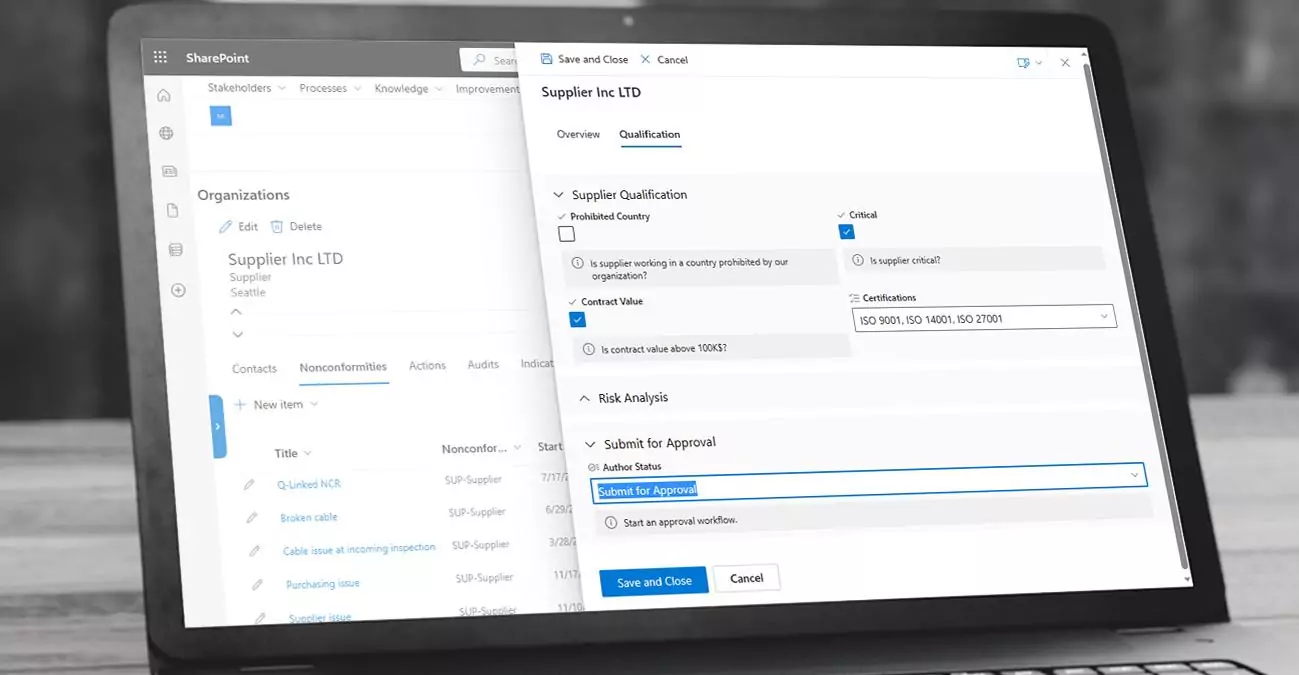Click the create plus icon in left rail
This screenshot has height=675, width=1299.
point(179,290)
